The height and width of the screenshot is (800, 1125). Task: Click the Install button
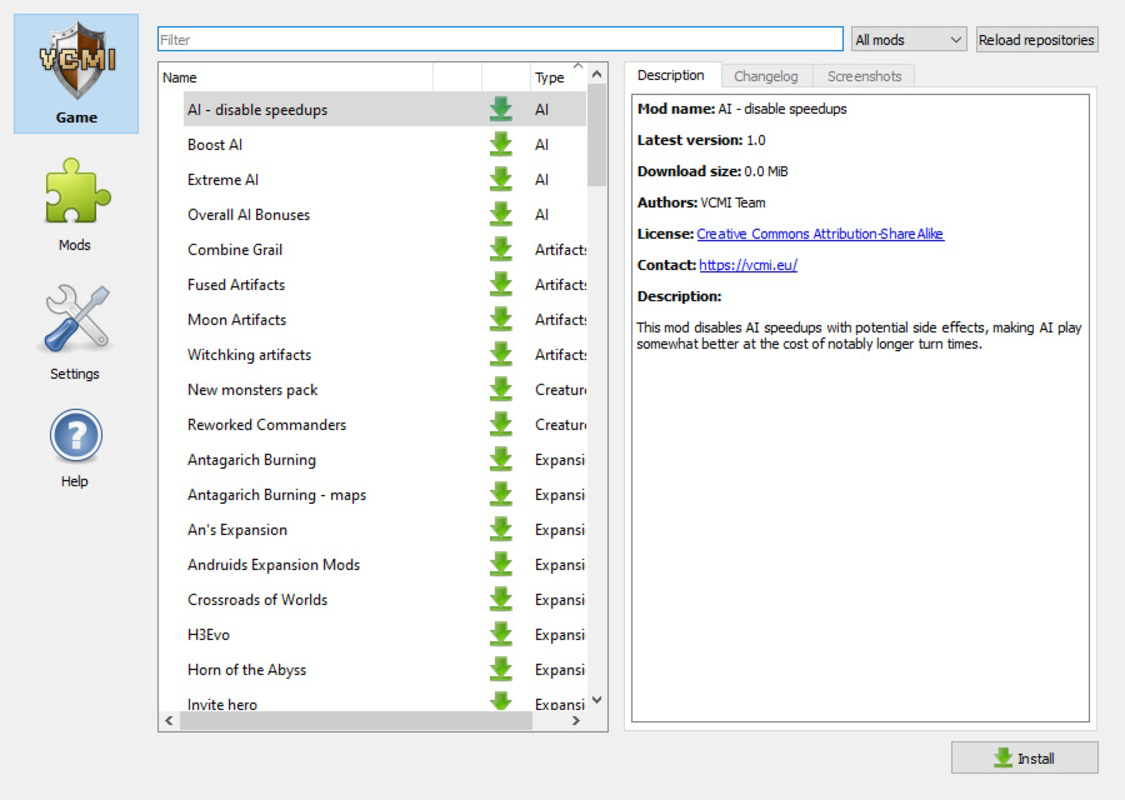coord(1025,758)
